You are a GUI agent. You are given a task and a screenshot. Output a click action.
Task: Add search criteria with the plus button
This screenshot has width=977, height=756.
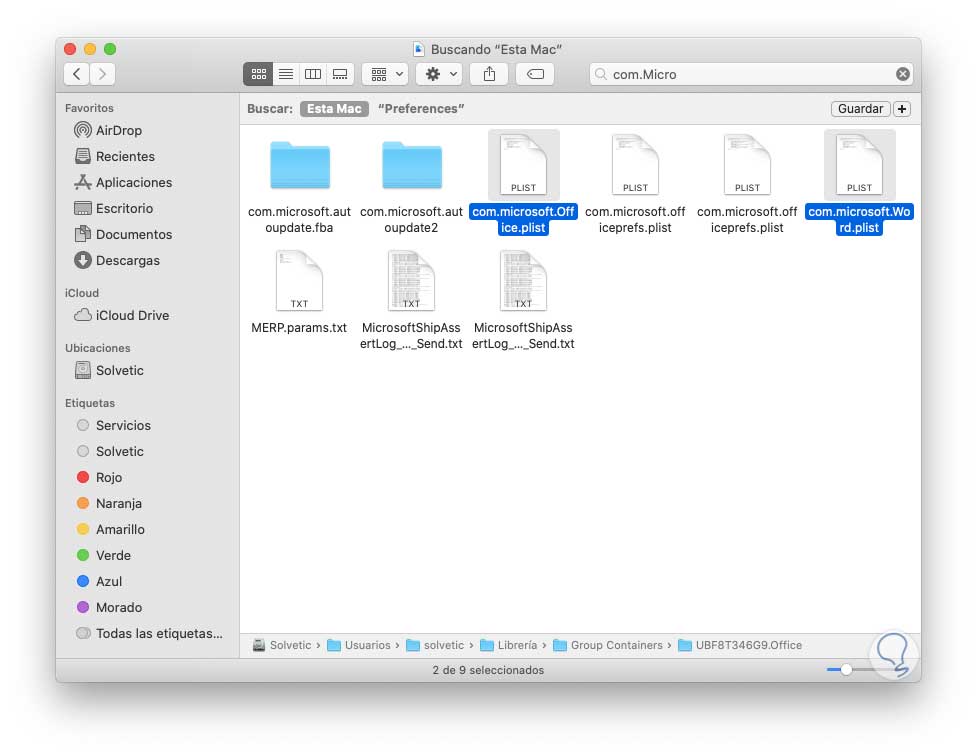(x=902, y=108)
